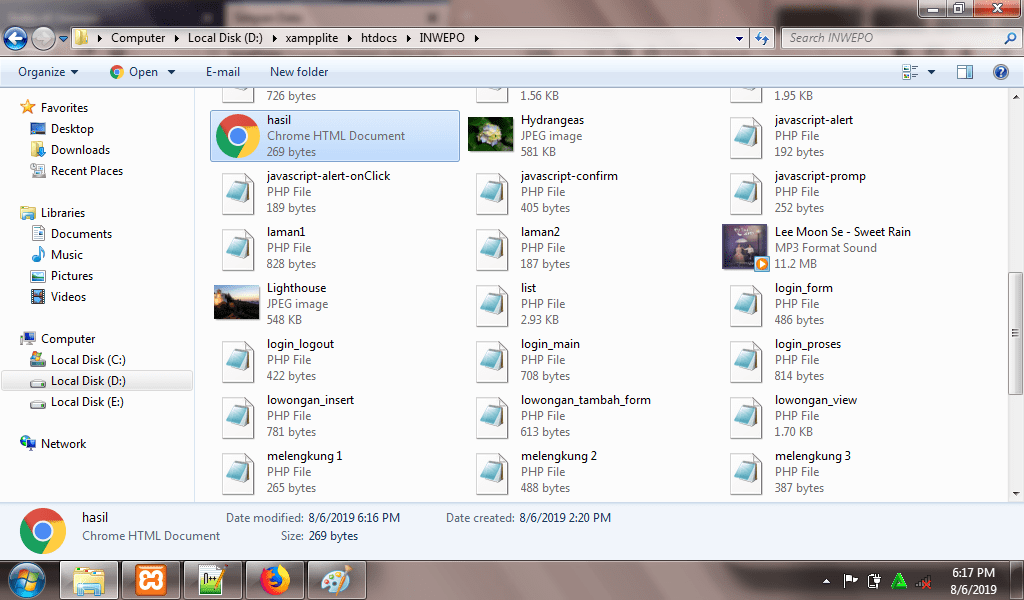The width and height of the screenshot is (1024, 600).
Task: Click the refresh button next to address bar
Action: pos(761,39)
